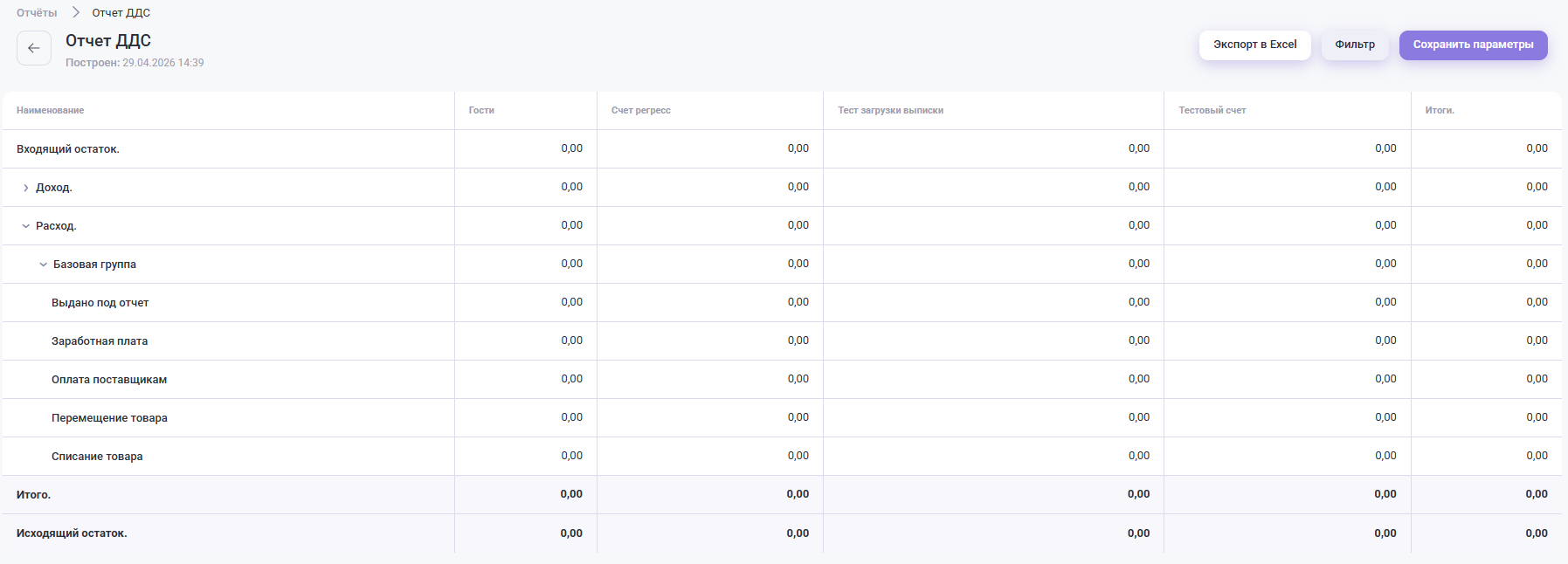Open the Фильтр button
Image resolution: width=1568 pixels, height=564 pixels.
coord(1354,45)
